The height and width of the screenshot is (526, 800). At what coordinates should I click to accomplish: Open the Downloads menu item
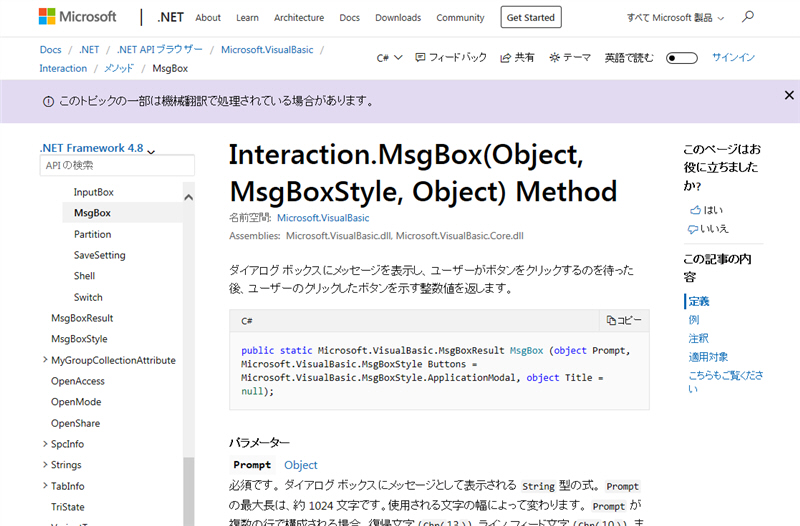(x=398, y=18)
